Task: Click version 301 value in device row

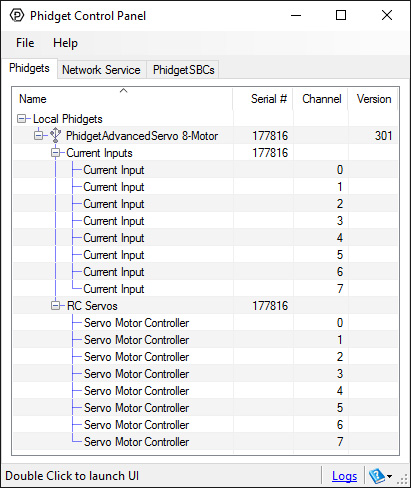Action: (383, 136)
